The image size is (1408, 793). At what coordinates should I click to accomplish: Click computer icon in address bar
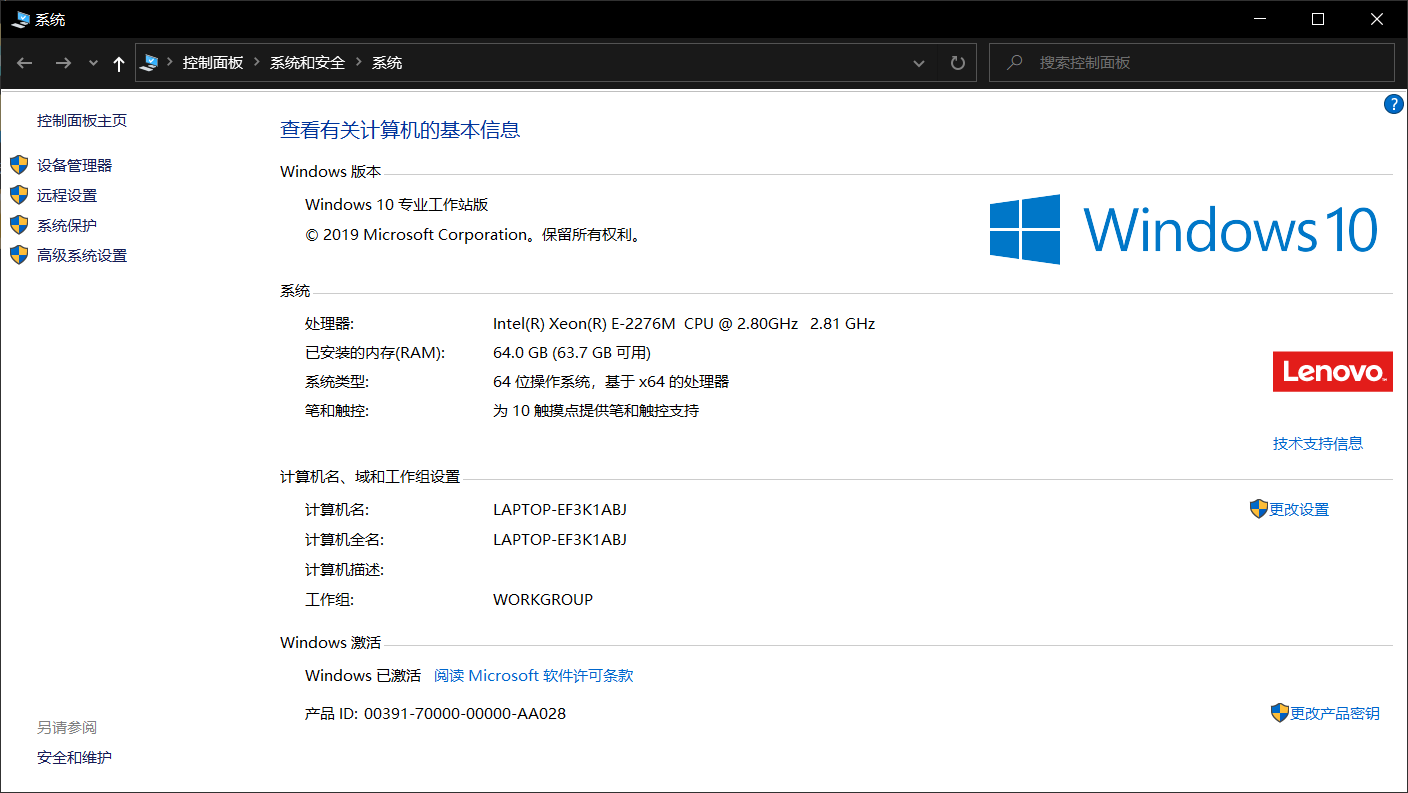(149, 63)
